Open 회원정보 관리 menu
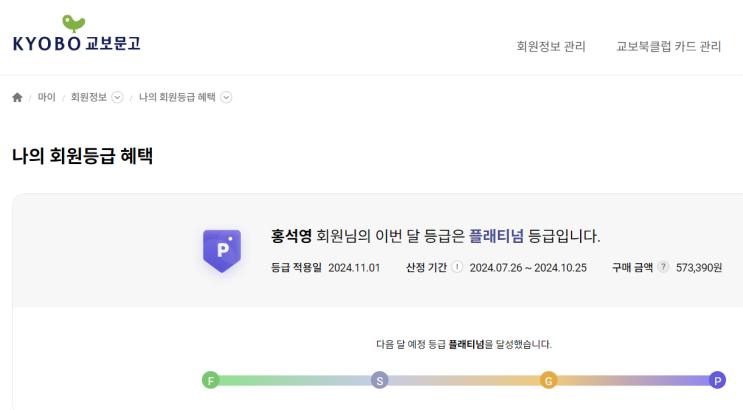This screenshot has width=743, height=410. [x=551, y=46]
